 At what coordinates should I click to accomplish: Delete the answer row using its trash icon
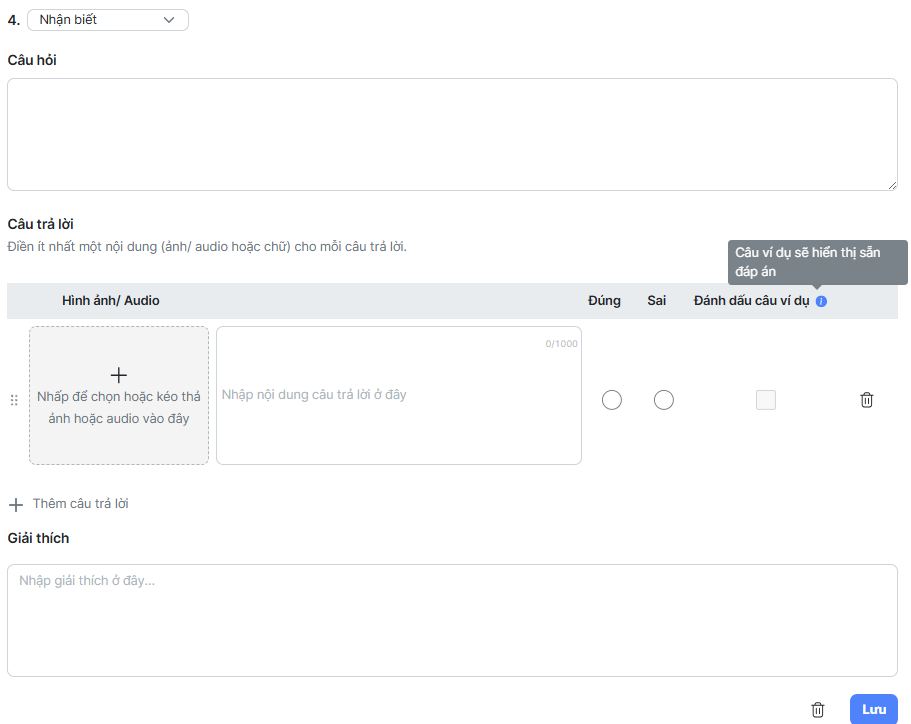(x=867, y=400)
